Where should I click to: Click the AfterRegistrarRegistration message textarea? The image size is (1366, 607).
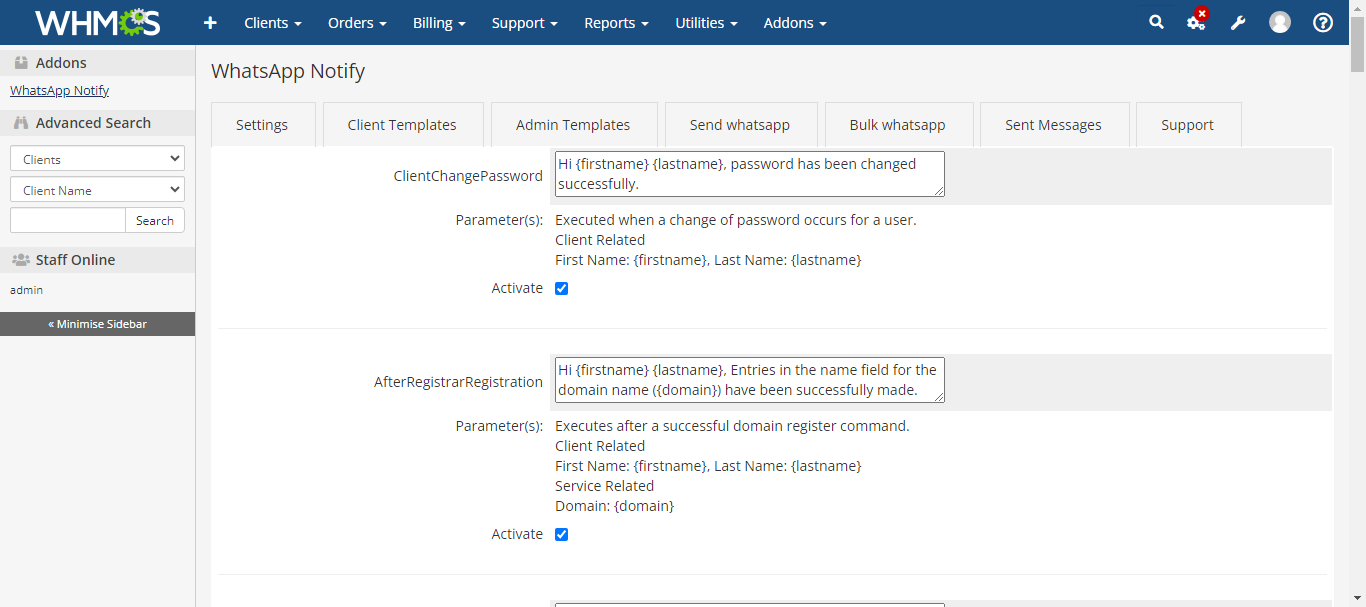coord(749,380)
